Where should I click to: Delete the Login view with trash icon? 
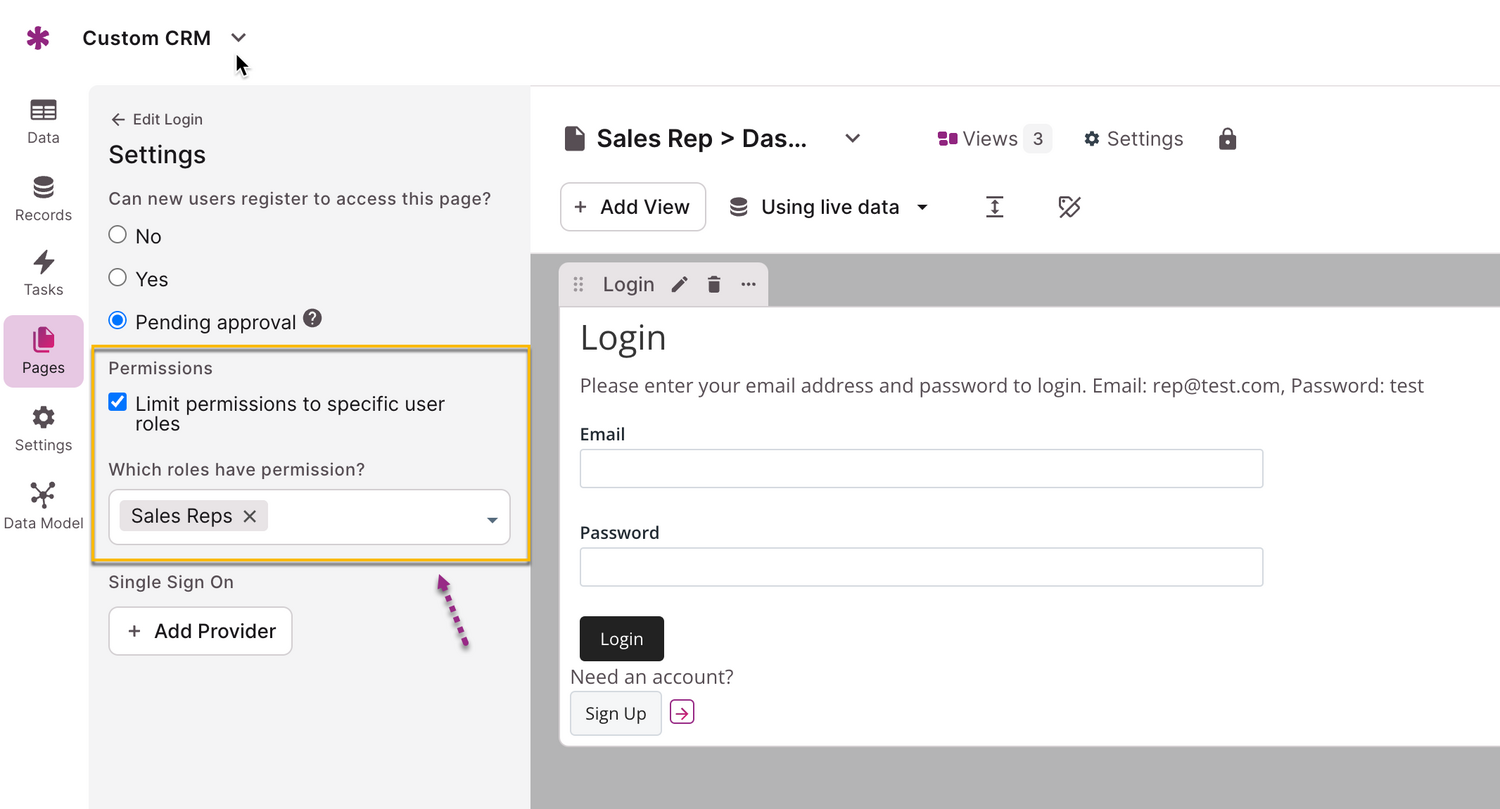pyautogui.click(x=714, y=285)
